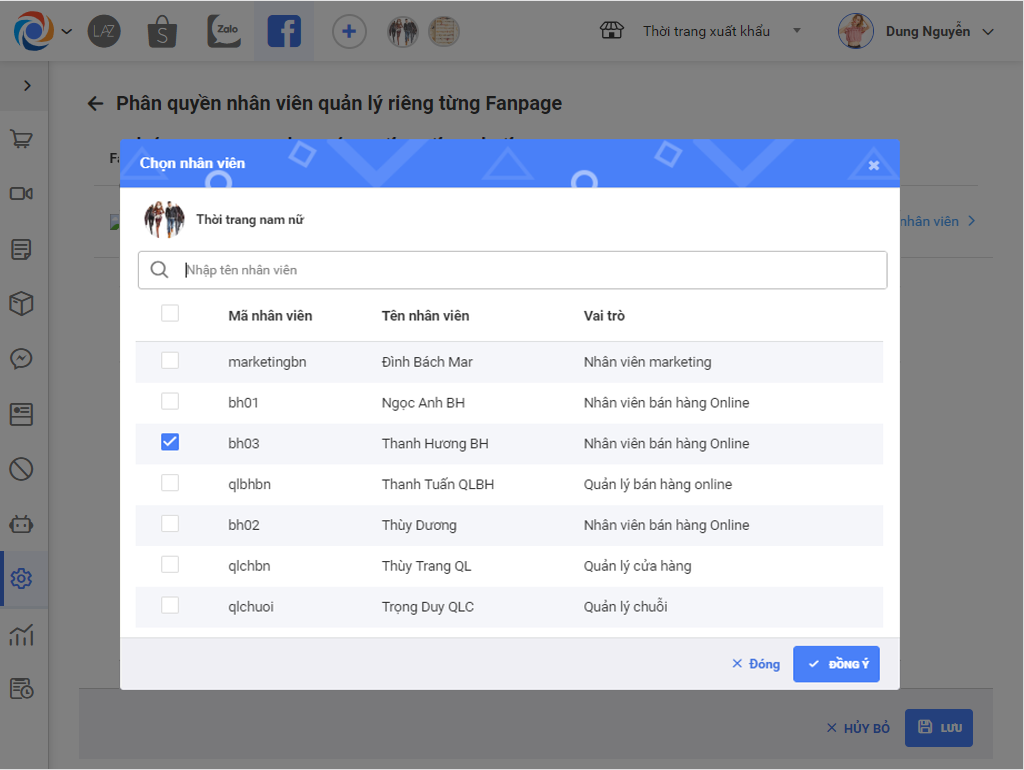This screenshot has width=1024, height=770.
Task: Open the Shopee channel icon
Action: (x=162, y=31)
